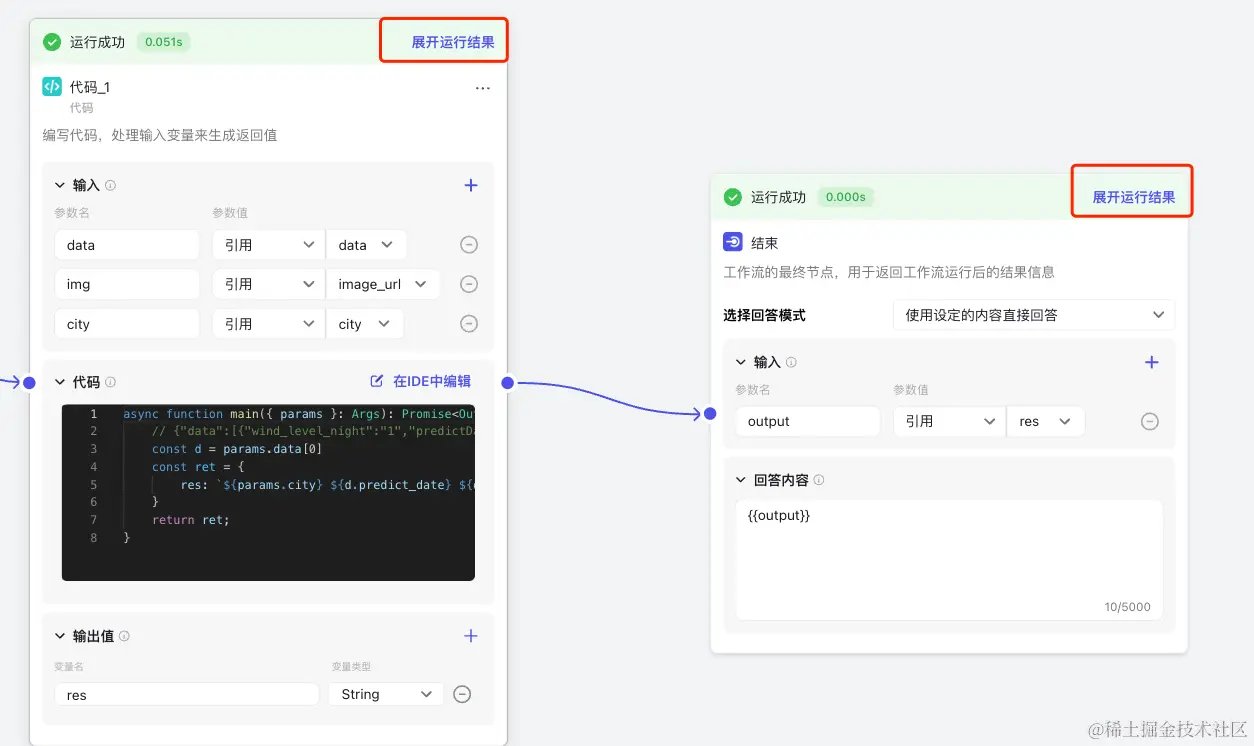Open the 选择回答模式 dropdown

tap(1034, 315)
